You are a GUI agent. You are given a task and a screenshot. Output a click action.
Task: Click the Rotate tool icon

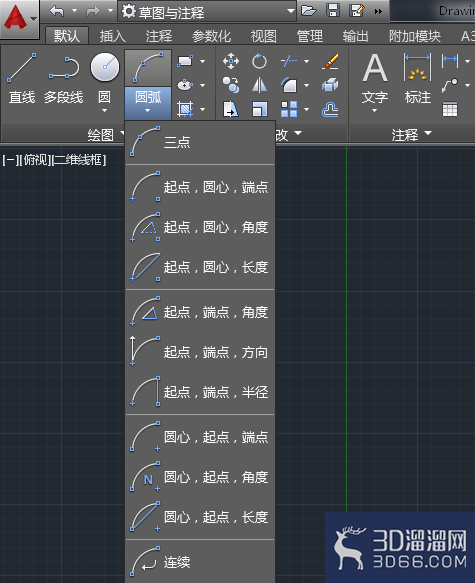tap(259, 61)
